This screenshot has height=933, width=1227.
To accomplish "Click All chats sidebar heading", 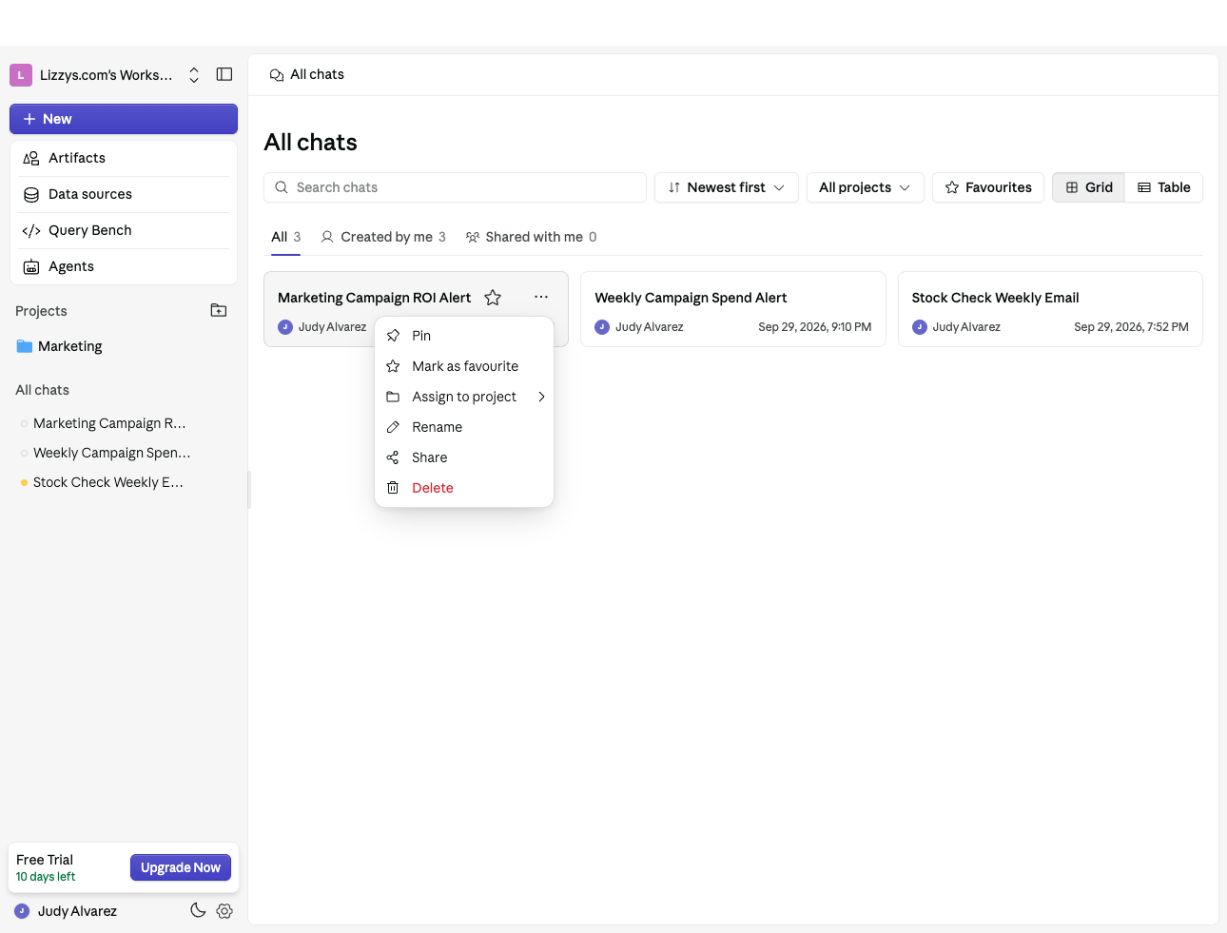I will click(42, 390).
